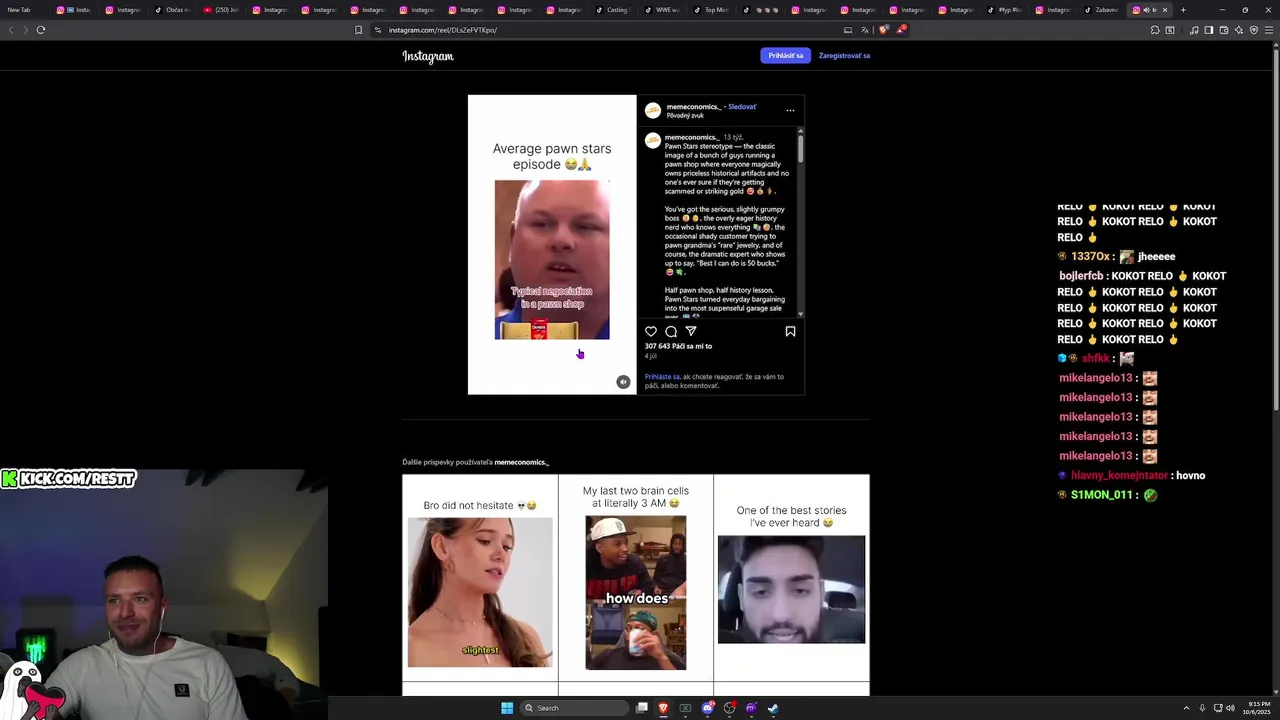Open Task View on the taskbar
1280x720 pixels.
(642, 708)
